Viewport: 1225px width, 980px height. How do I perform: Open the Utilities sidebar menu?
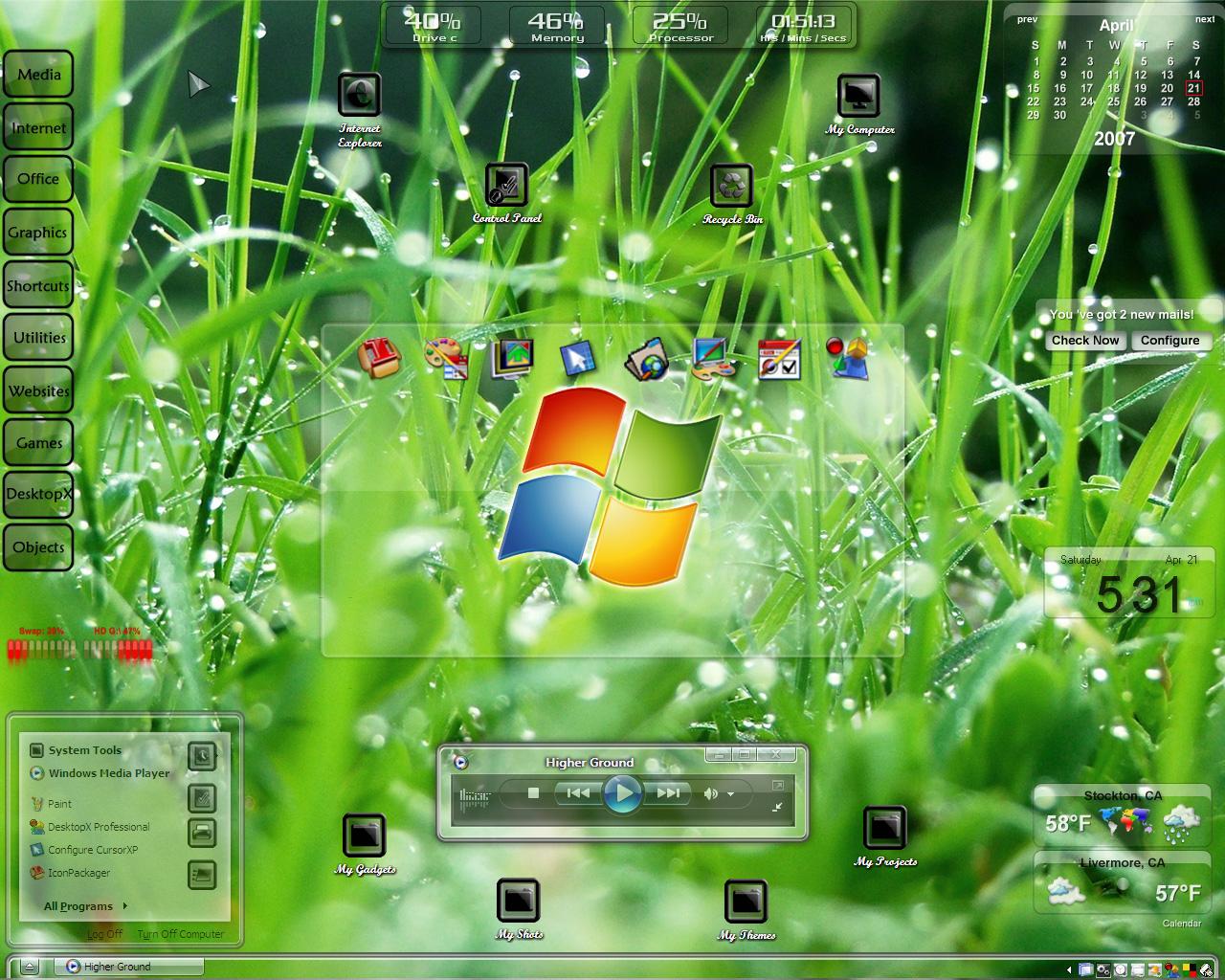click(38, 338)
